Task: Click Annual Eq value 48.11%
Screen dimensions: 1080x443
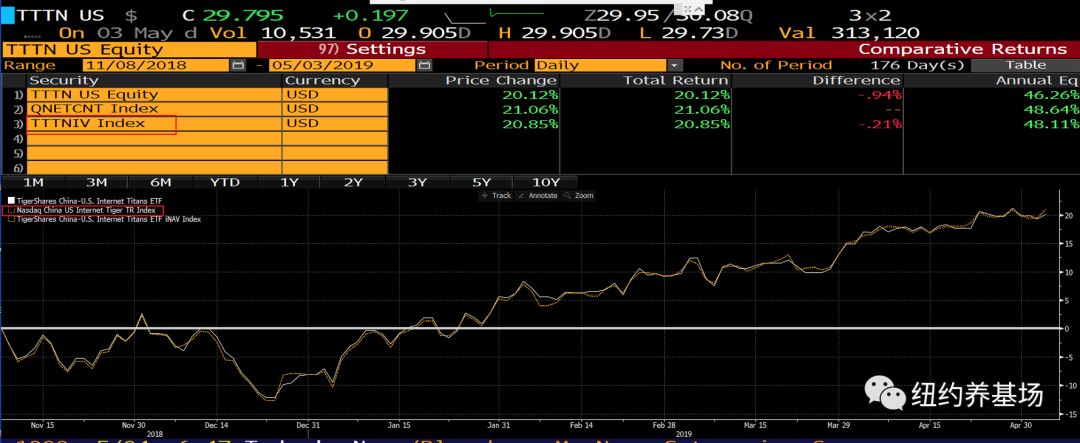Action: tap(1051, 123)
